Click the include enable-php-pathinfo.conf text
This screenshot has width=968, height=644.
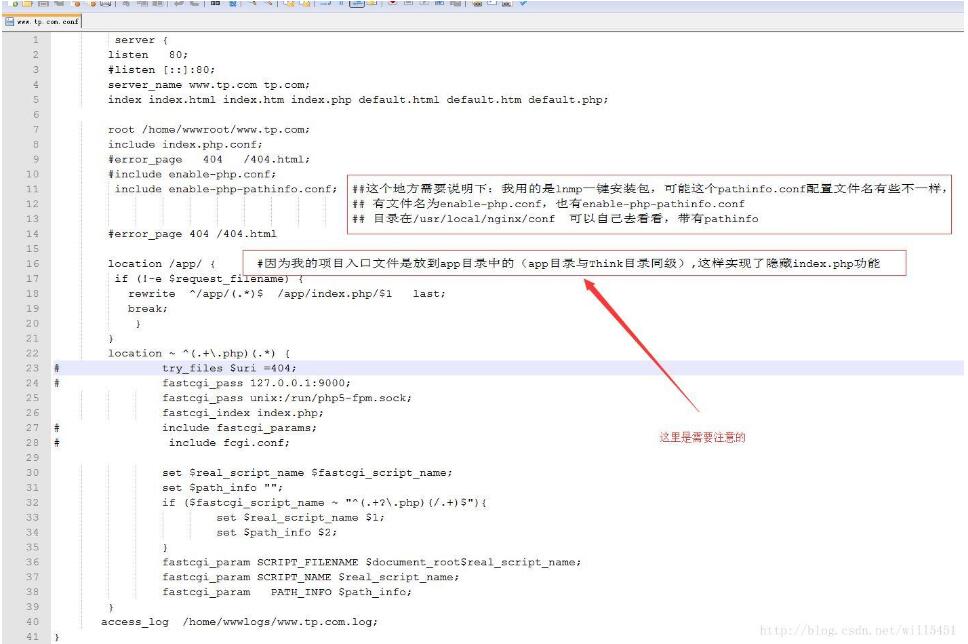[224, 189]
